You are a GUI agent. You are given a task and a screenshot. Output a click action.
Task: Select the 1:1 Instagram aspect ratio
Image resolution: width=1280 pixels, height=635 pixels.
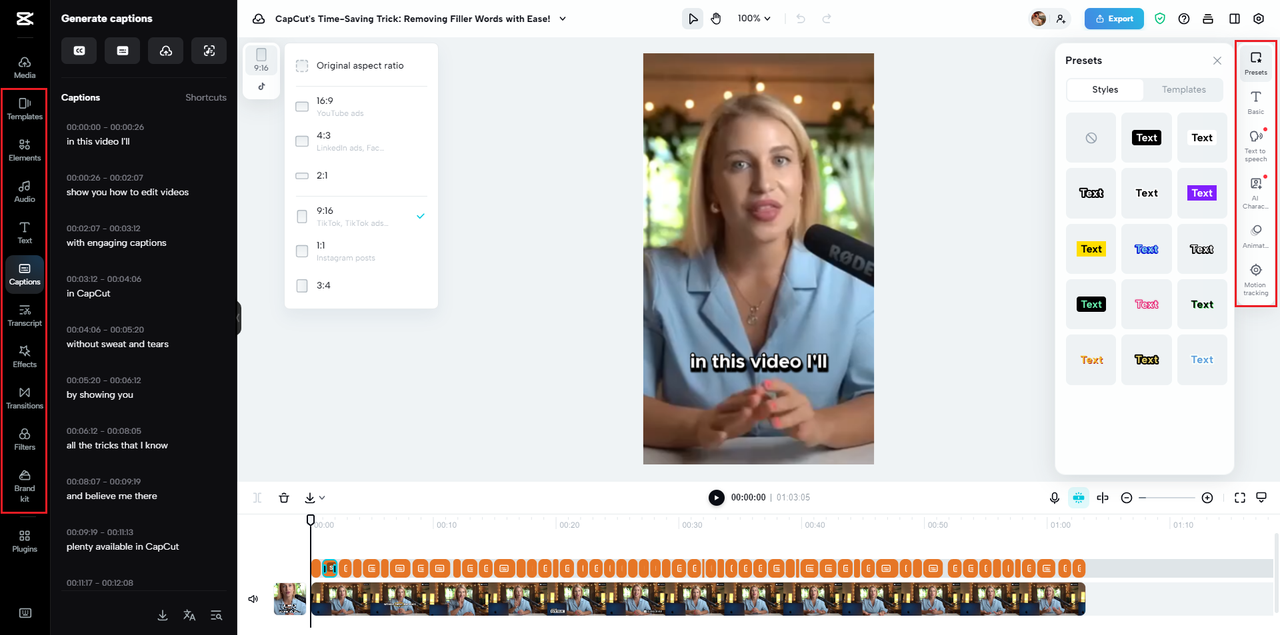361,251
